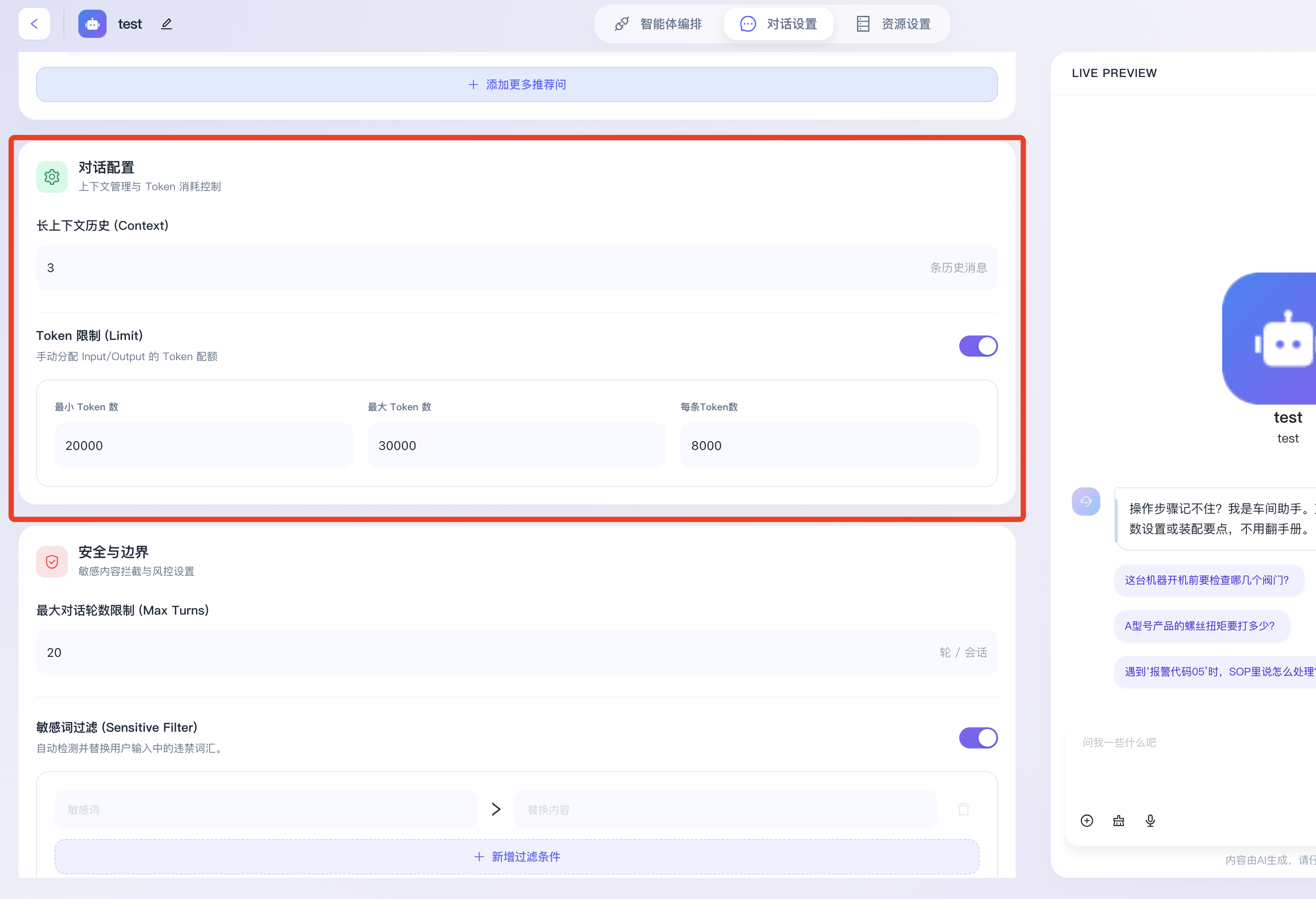Click the trash icon on the filter row

[x=963, y=809]
